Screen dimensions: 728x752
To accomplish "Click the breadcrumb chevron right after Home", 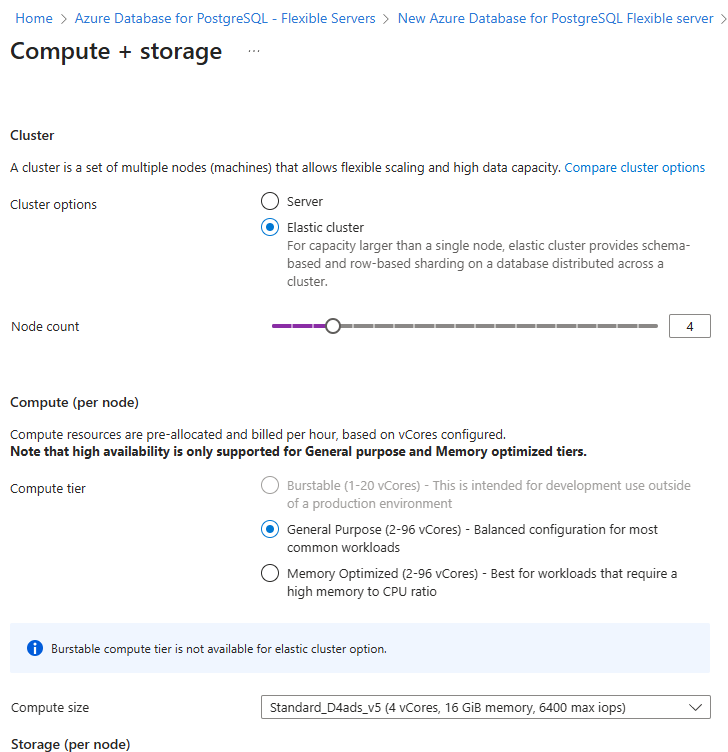I will point(64,19).
